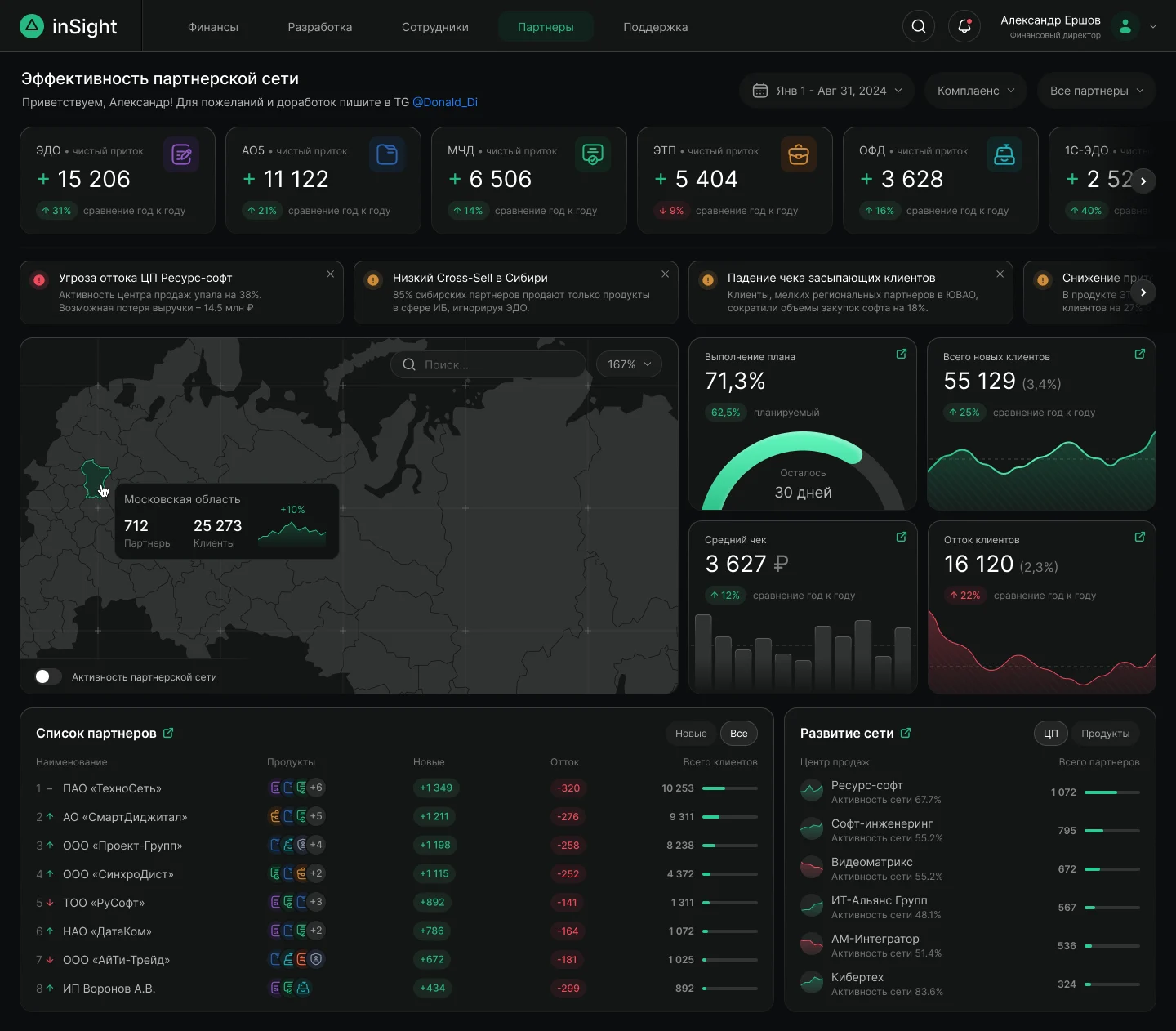
Task: Click the +6 products badge for ТехноСеть
Action: coord(316,788)
